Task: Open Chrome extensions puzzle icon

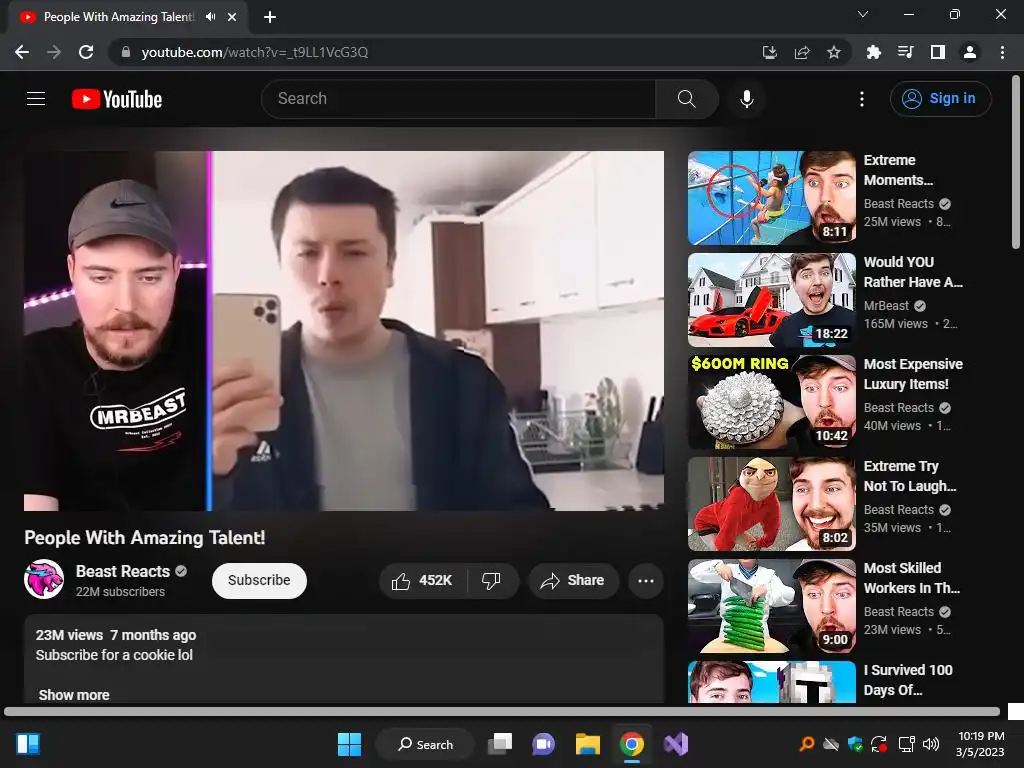Action: click(x=874, y=52)
